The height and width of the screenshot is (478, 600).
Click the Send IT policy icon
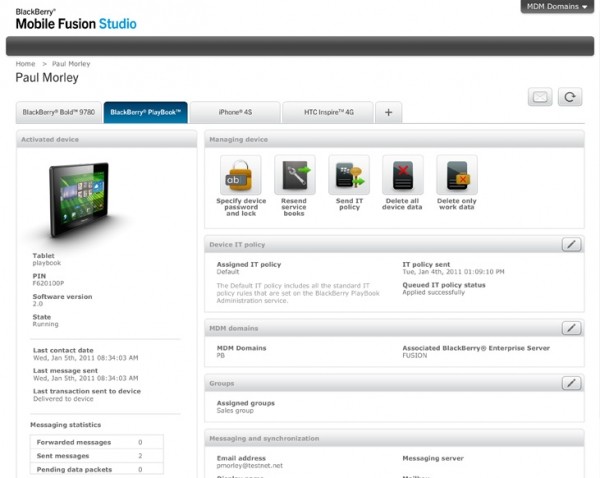pos(348,175)
